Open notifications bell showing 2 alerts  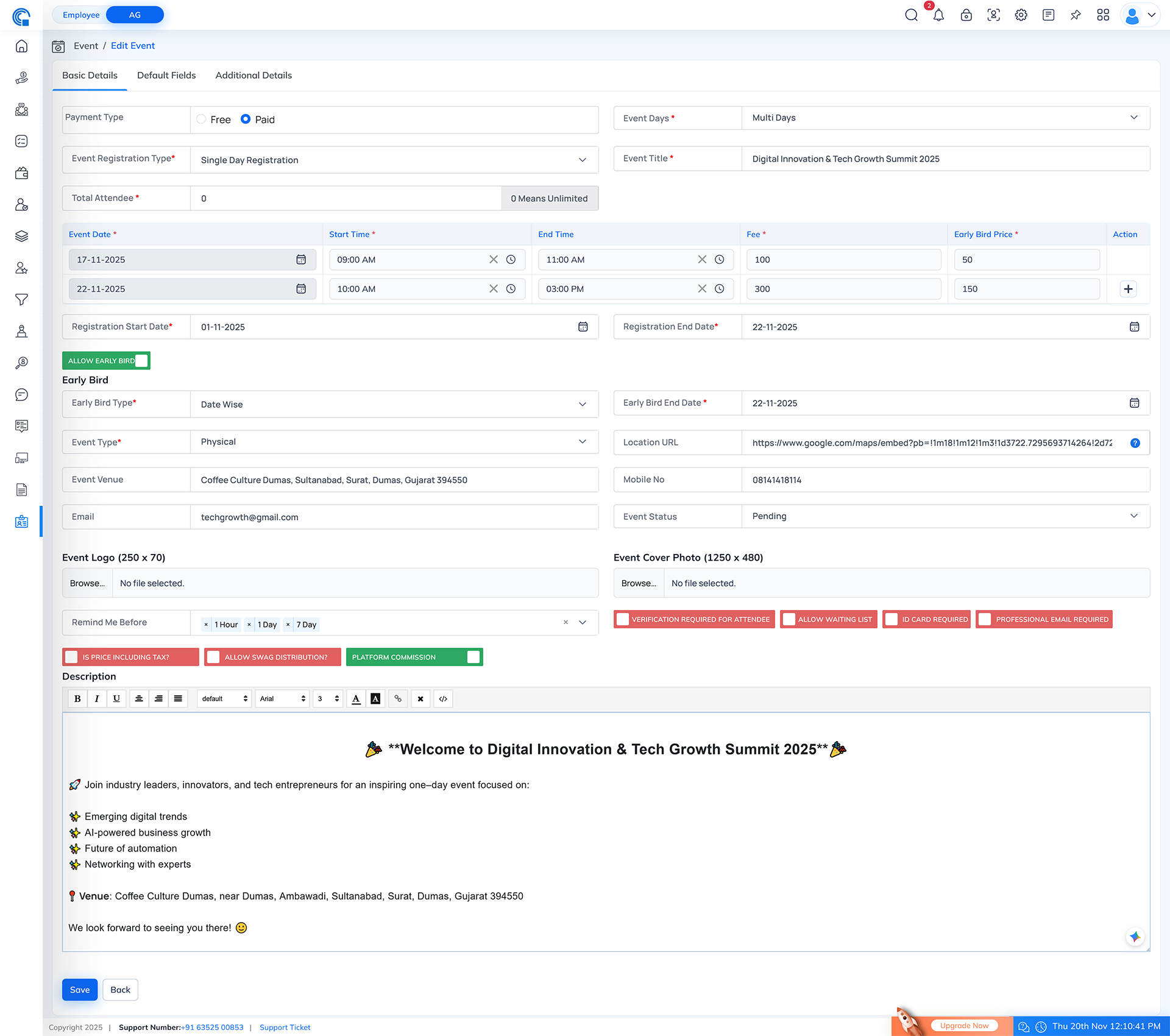click(x=938, y=15)
